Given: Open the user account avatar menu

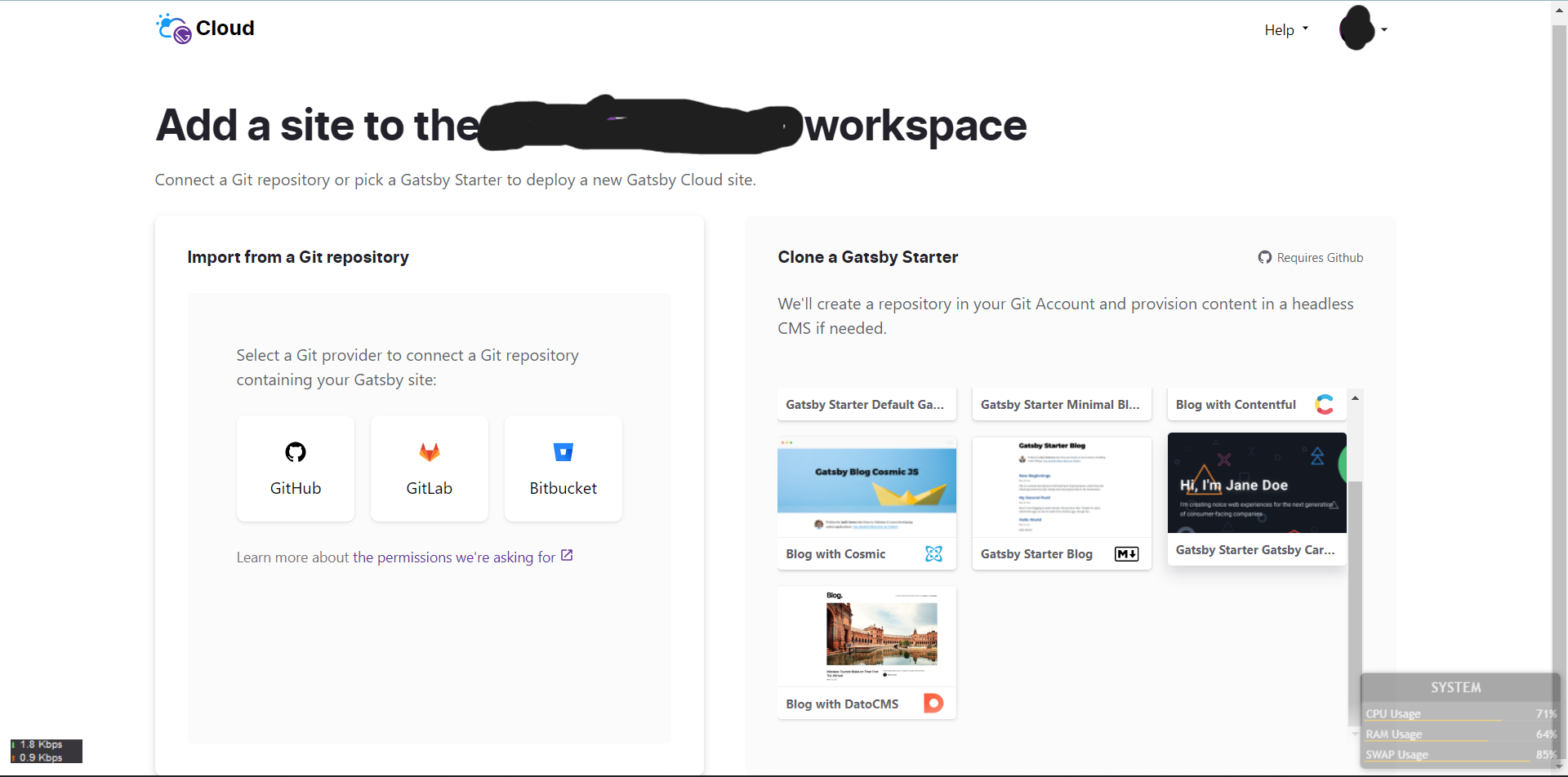Looking at the screenshot, I should [x=1362, y=29].
